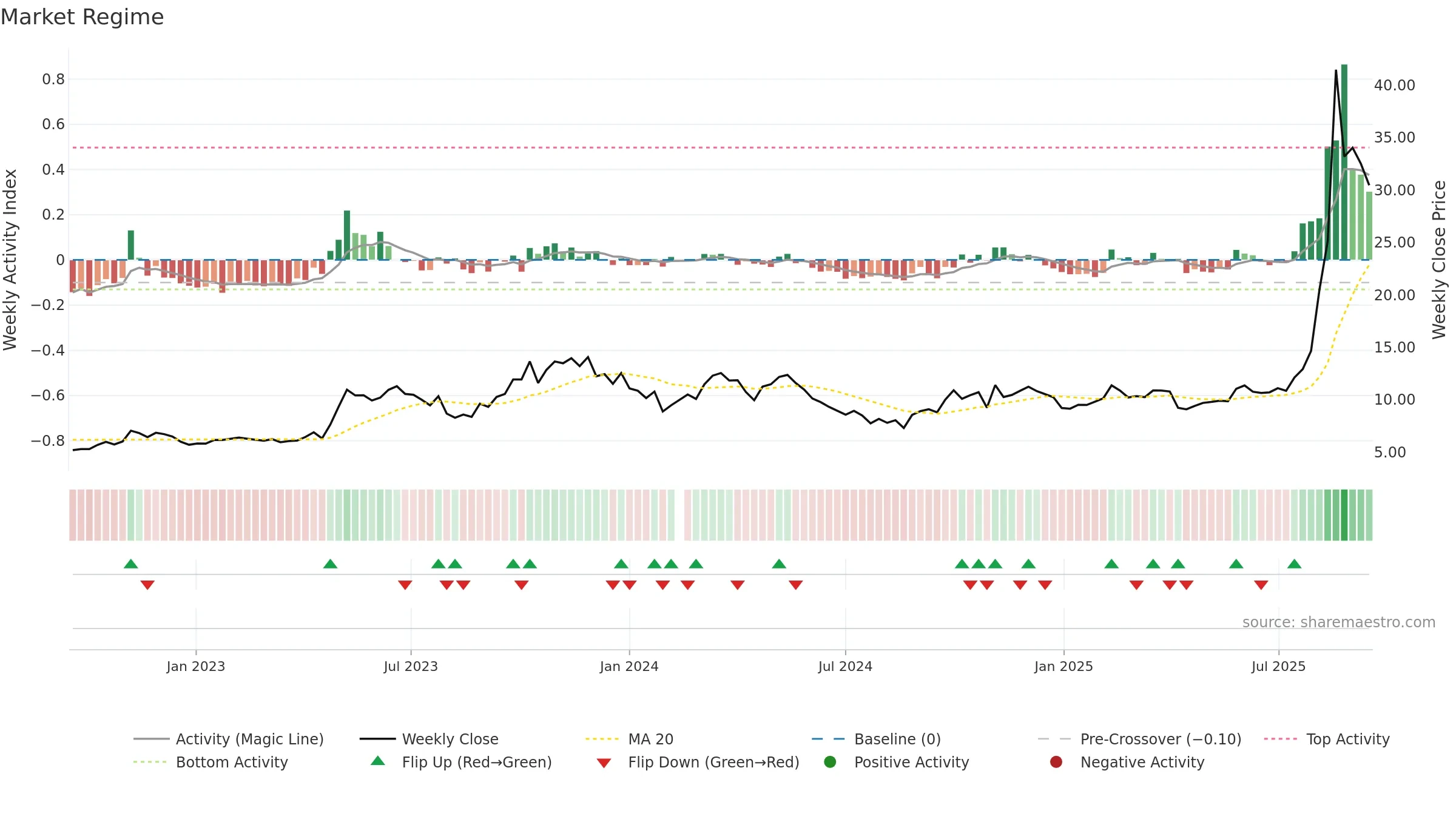
Task: Click the 25.00 tick on the price axis
Action: tap(1395, 243)
